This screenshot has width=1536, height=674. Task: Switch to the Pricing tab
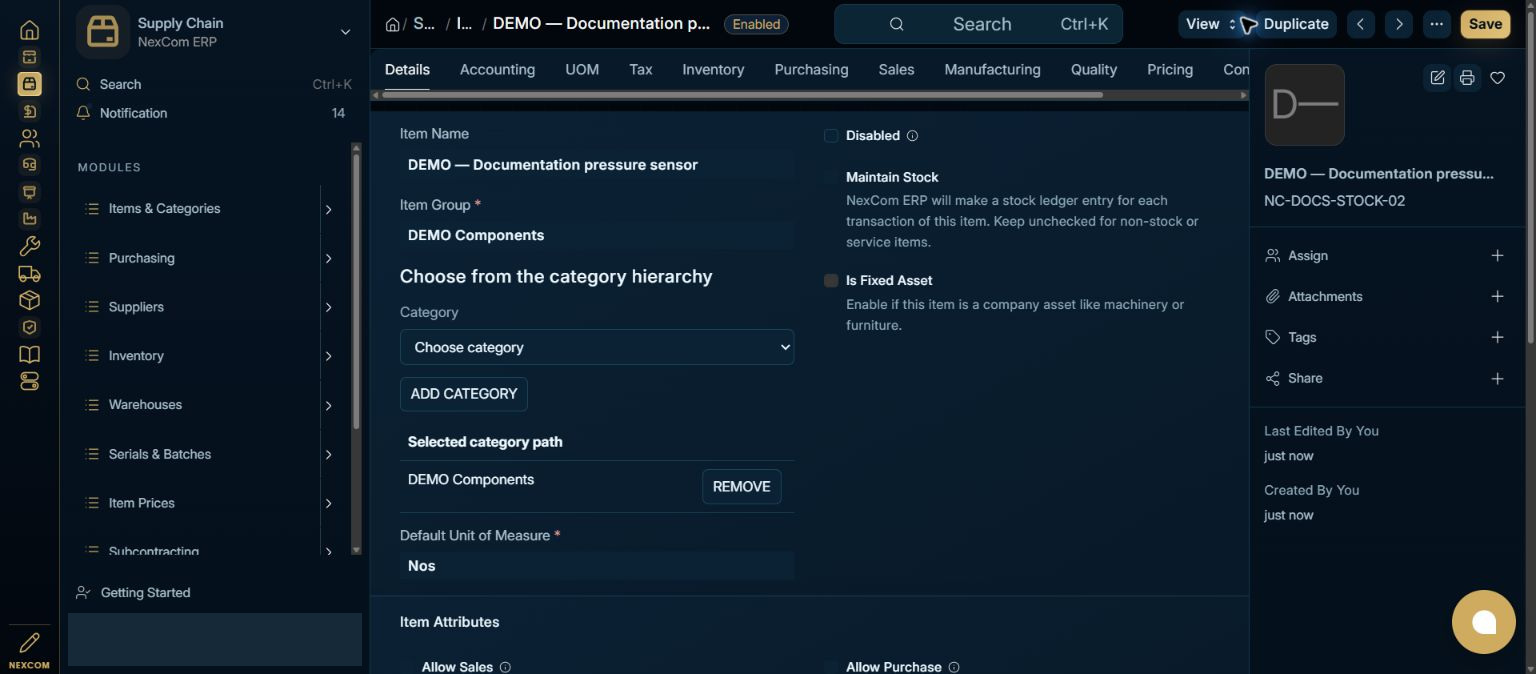click(1170, 69)
